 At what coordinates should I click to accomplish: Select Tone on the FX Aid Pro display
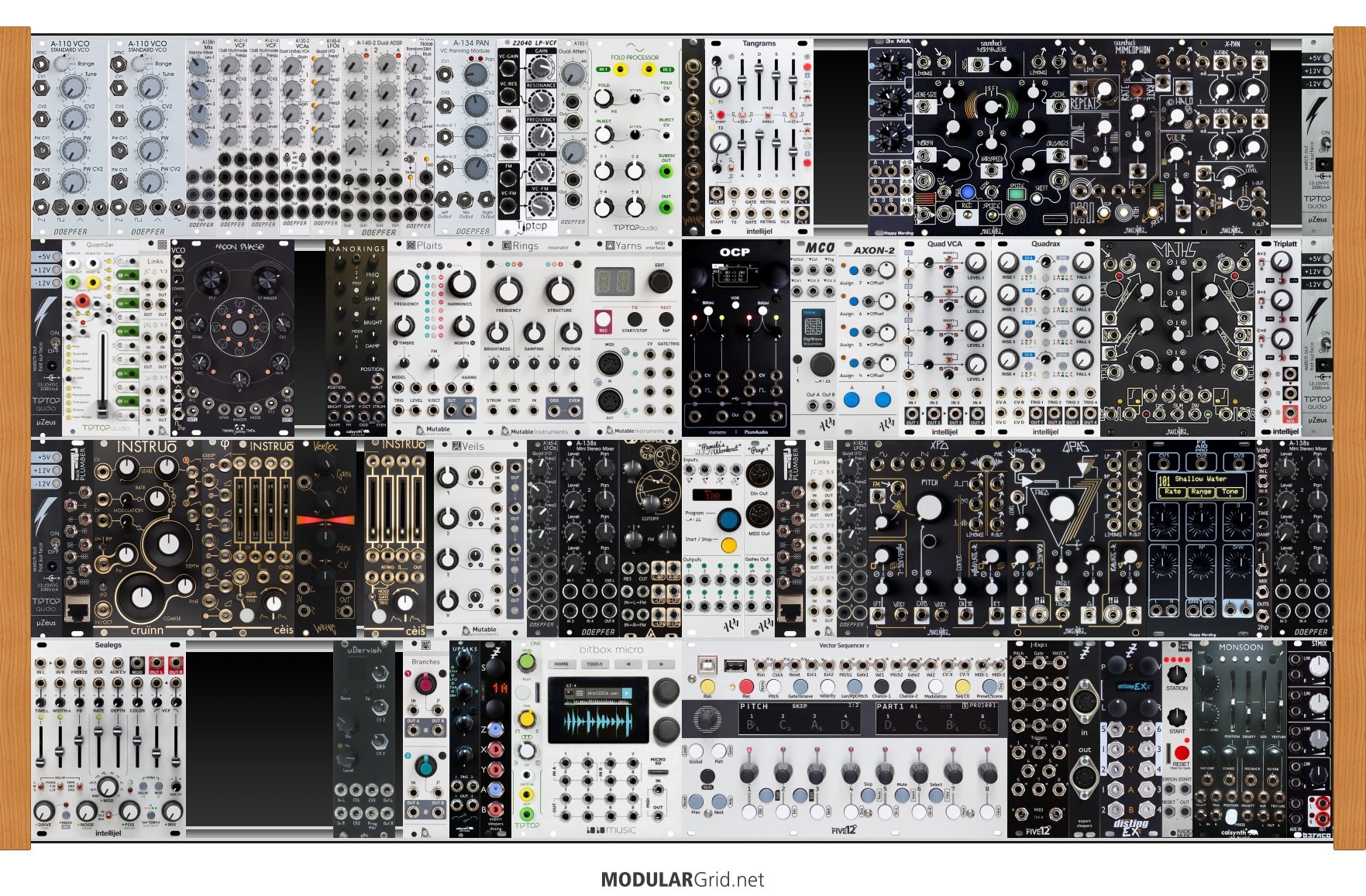1230,493
